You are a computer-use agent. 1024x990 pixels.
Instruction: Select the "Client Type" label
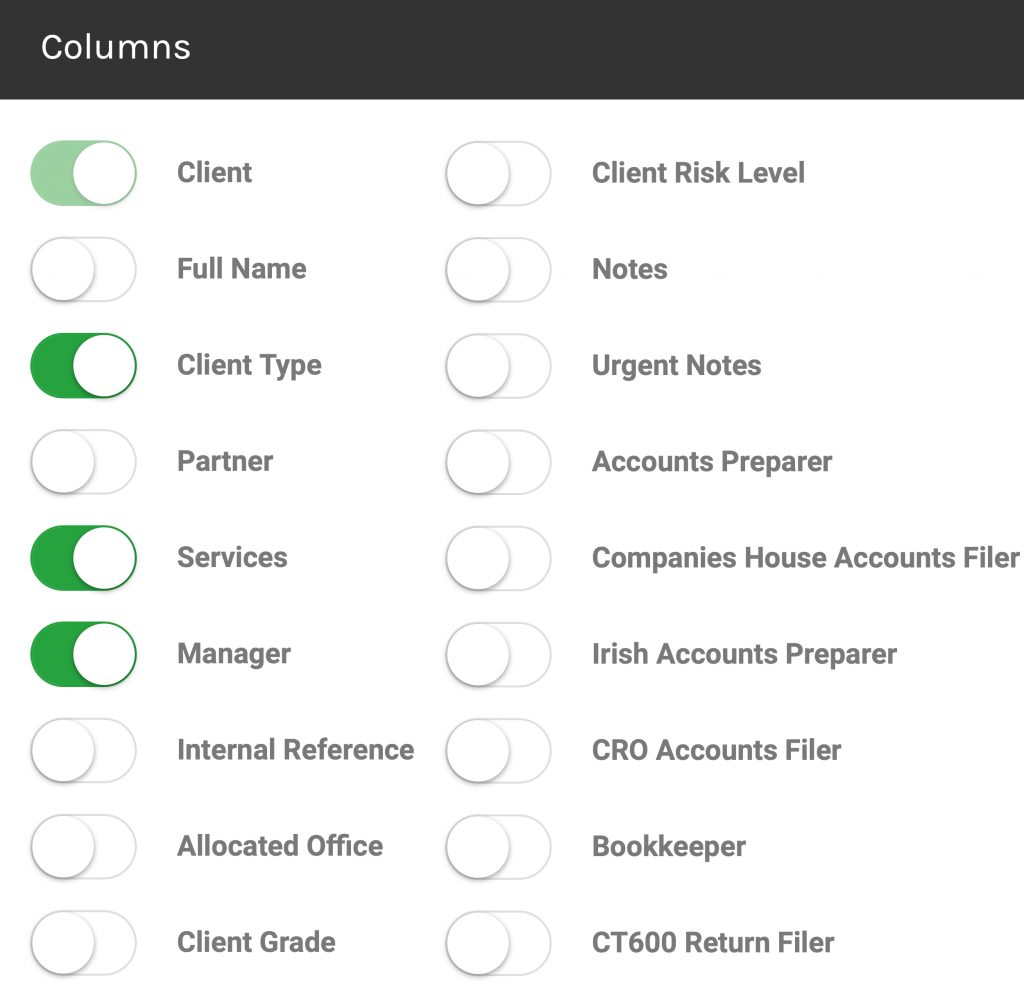click(x=249, y=366)
